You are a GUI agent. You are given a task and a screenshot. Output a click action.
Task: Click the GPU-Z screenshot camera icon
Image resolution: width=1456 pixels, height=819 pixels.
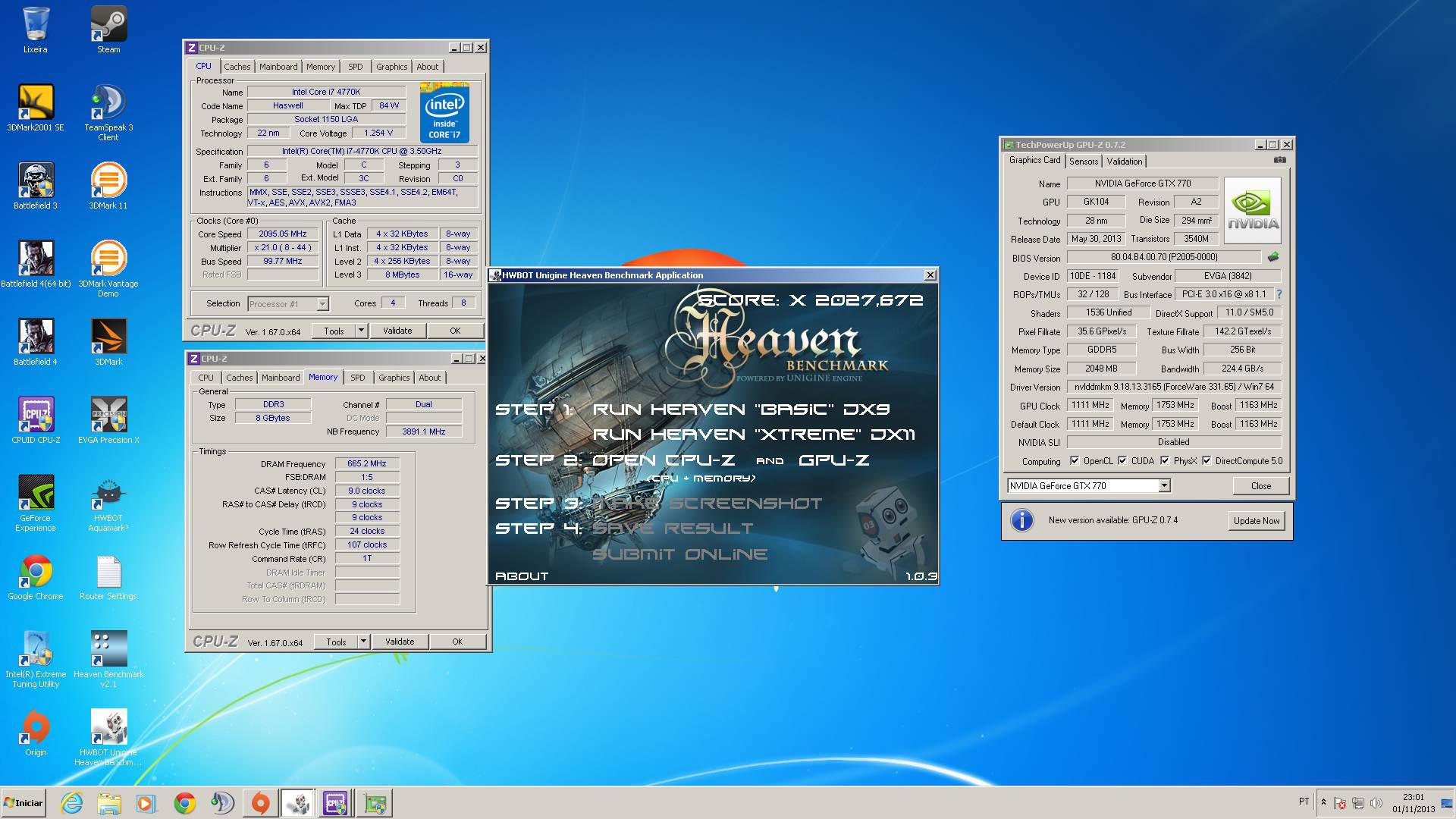[1279, 160]
